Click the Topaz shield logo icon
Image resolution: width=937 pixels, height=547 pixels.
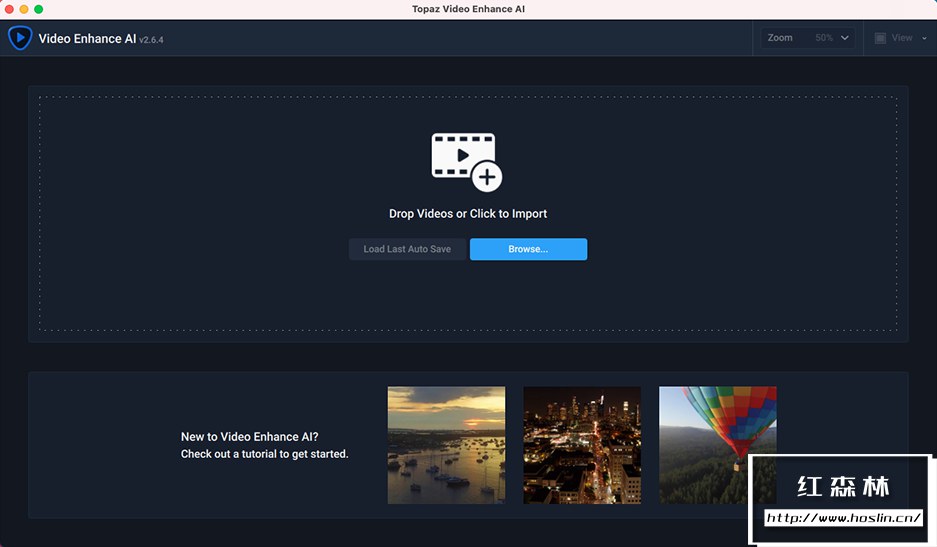pos(20,38)
